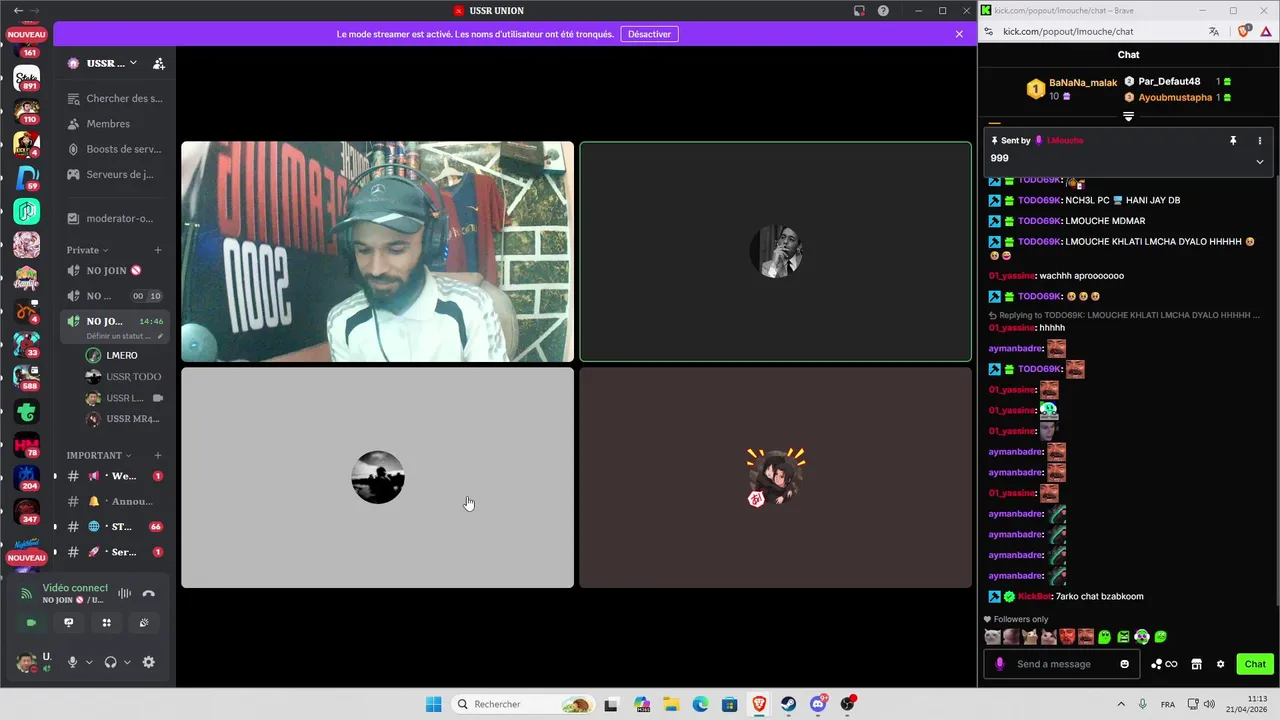Open channel points infinity icon
This screenshot has width=1280, height=720.
pos(1164,664)
